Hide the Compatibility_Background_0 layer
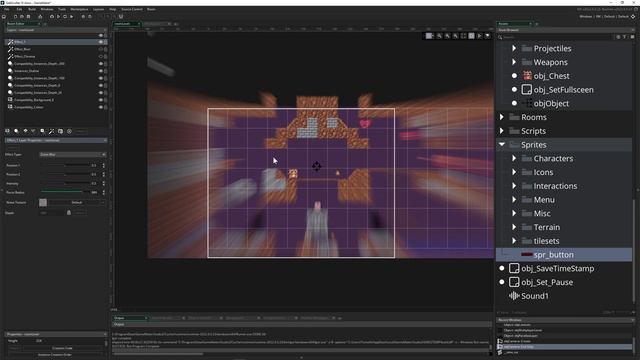The height and width of the screenshot is (360, 640). pos(100,100)
